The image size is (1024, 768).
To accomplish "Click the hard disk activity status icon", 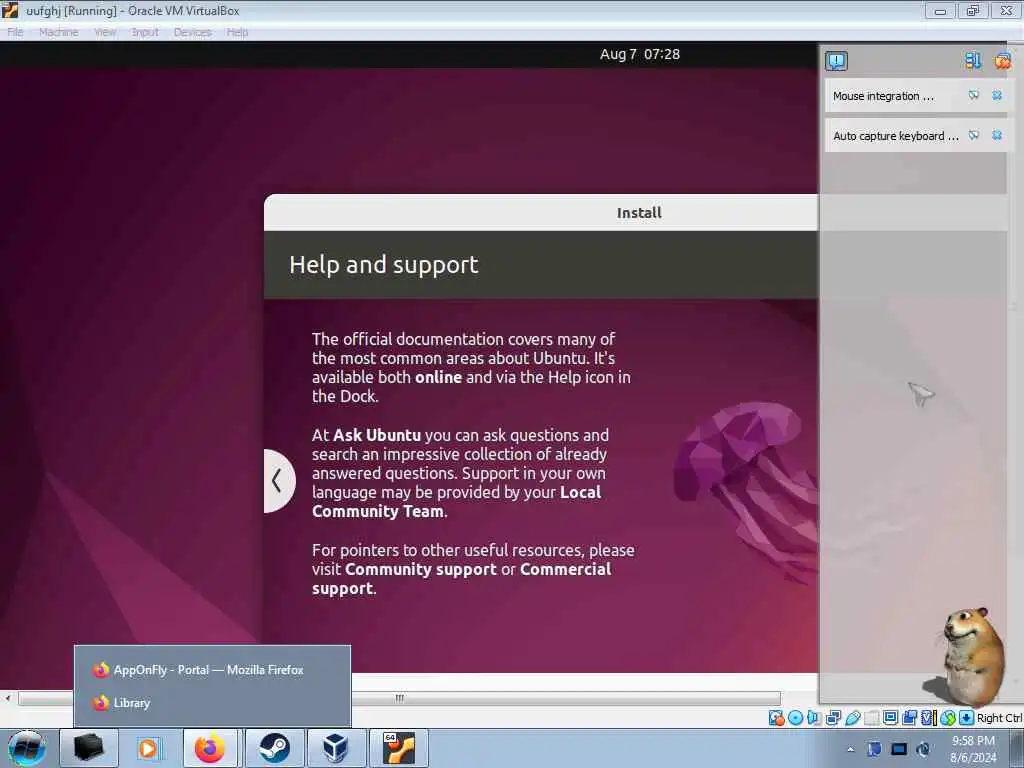I will (776, 718).
